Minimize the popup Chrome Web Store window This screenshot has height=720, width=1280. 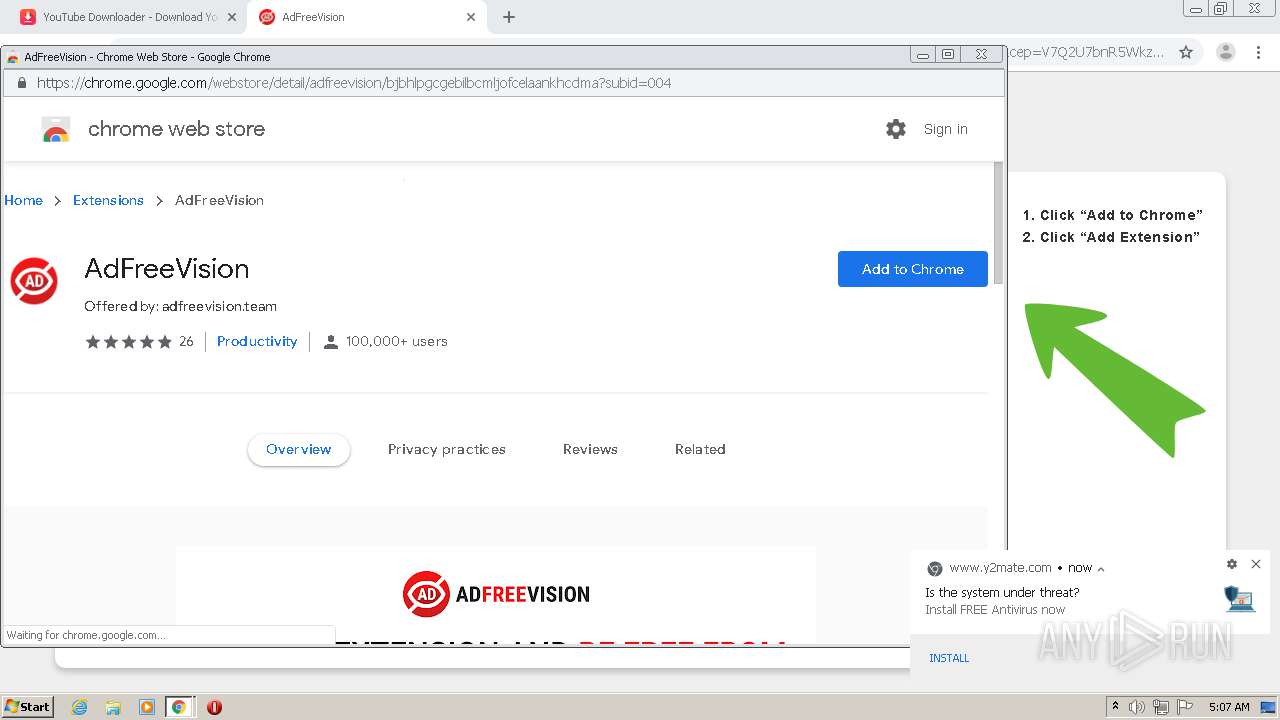click(x=923, y=55)
